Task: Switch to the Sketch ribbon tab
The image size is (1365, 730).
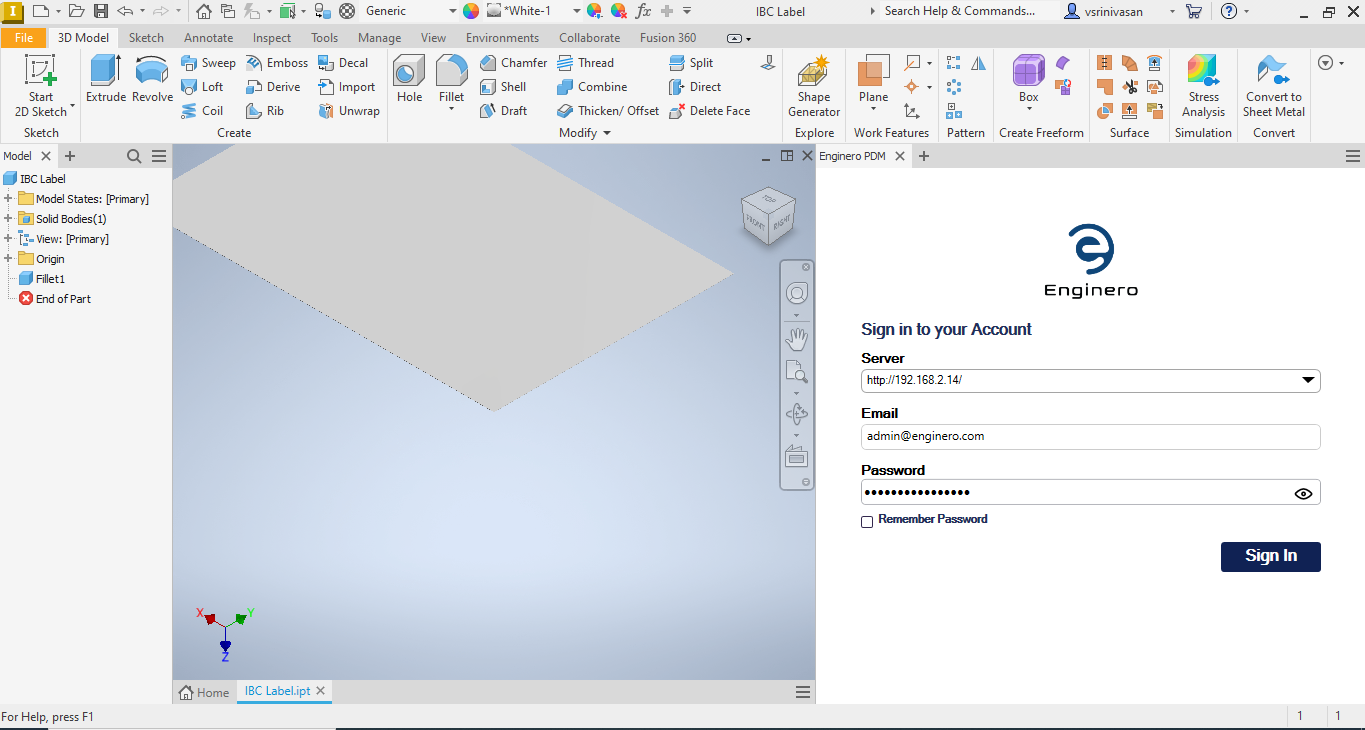Action: click(x=146, y=38)
